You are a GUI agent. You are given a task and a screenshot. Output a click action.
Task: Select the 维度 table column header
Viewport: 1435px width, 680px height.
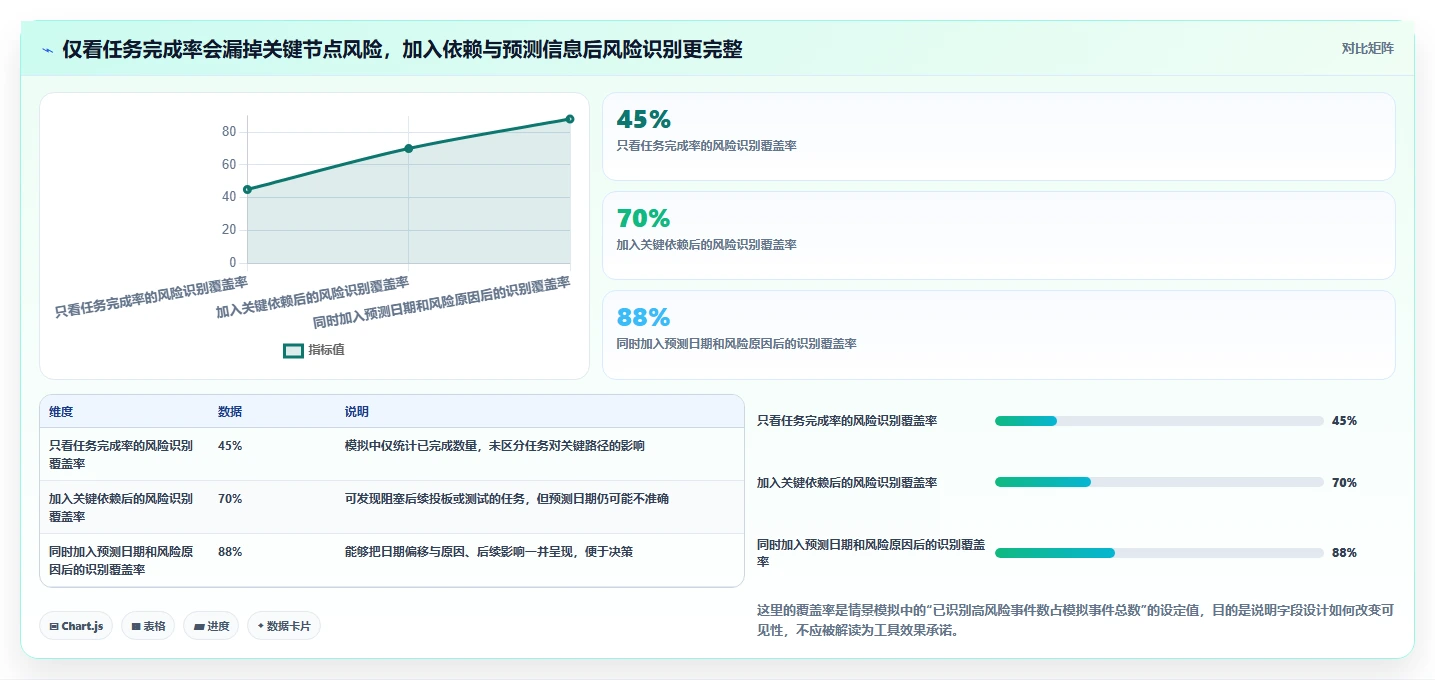(x=61, y=412)
